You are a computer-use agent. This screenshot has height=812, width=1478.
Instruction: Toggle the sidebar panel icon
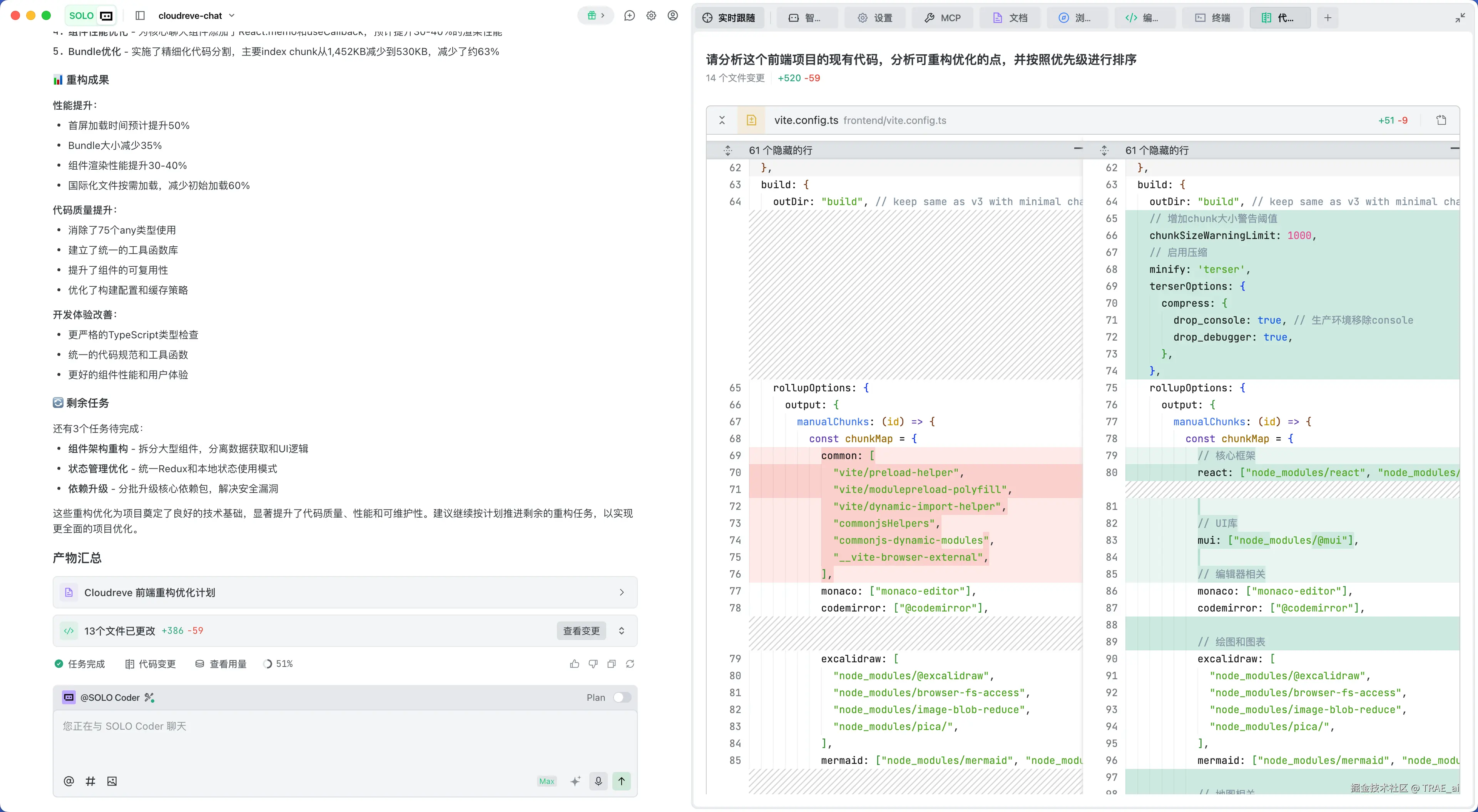(x=140, y=15)
